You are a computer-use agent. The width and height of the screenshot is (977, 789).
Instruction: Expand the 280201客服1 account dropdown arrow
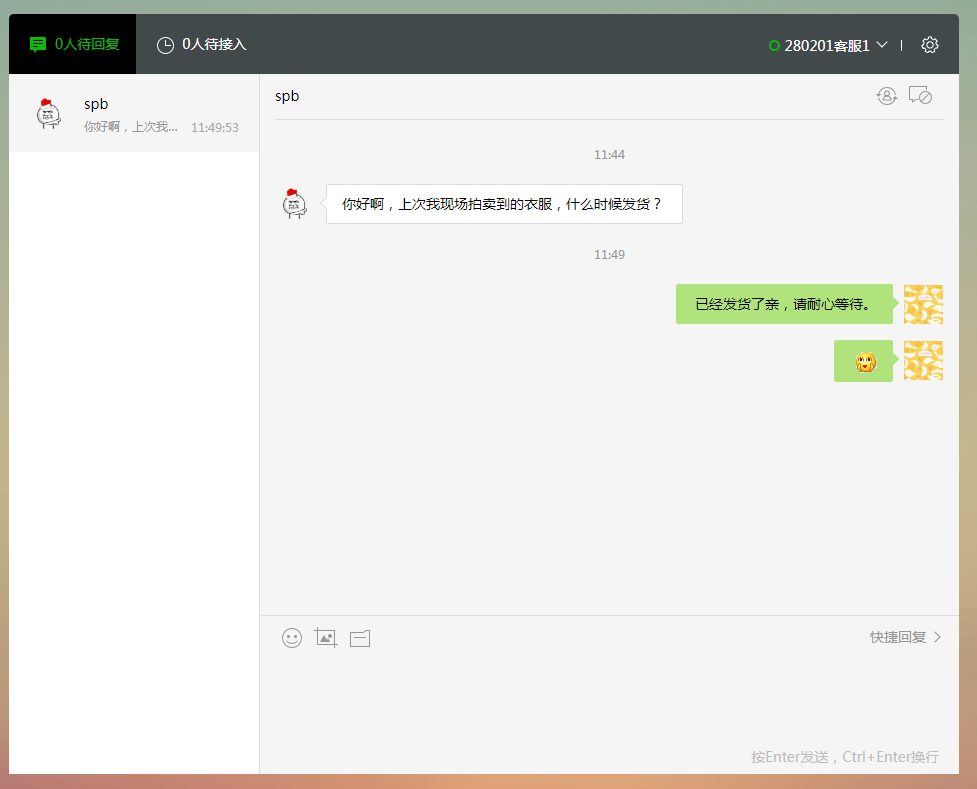point(882,45)
